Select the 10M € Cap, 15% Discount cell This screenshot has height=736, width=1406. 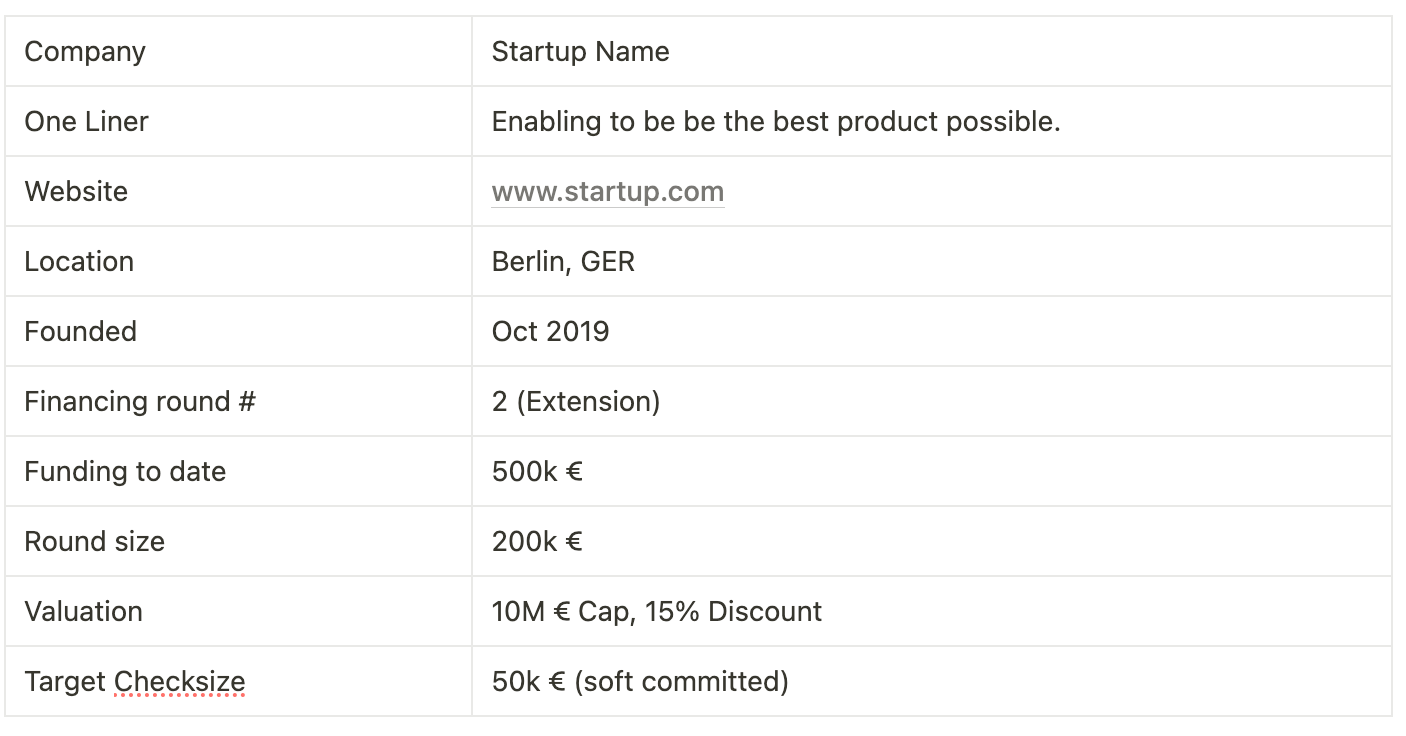(x=932, y=611)
